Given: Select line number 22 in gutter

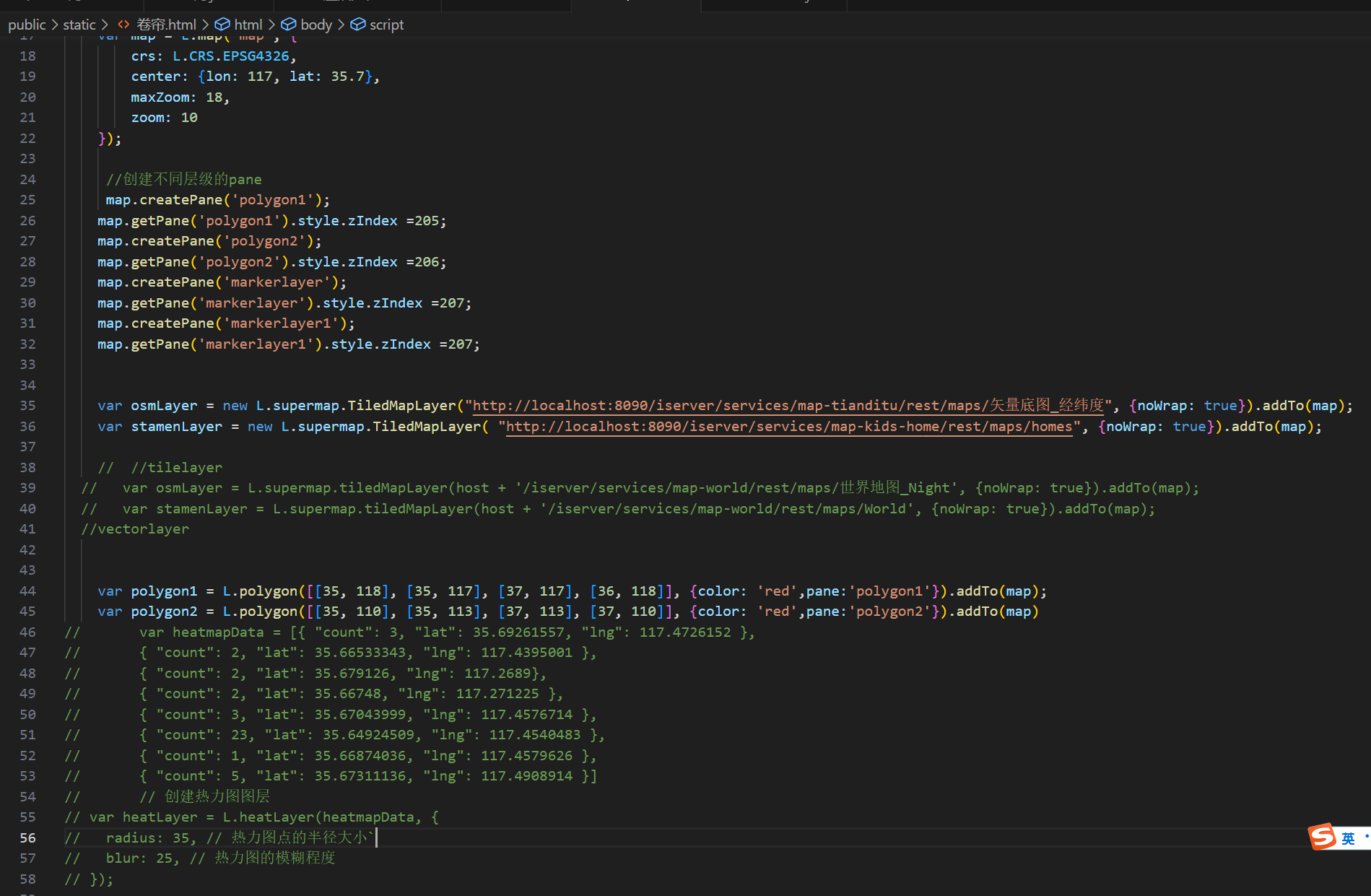Looking at the screenshot, I should pyautogui.click(x=27, y=138).
